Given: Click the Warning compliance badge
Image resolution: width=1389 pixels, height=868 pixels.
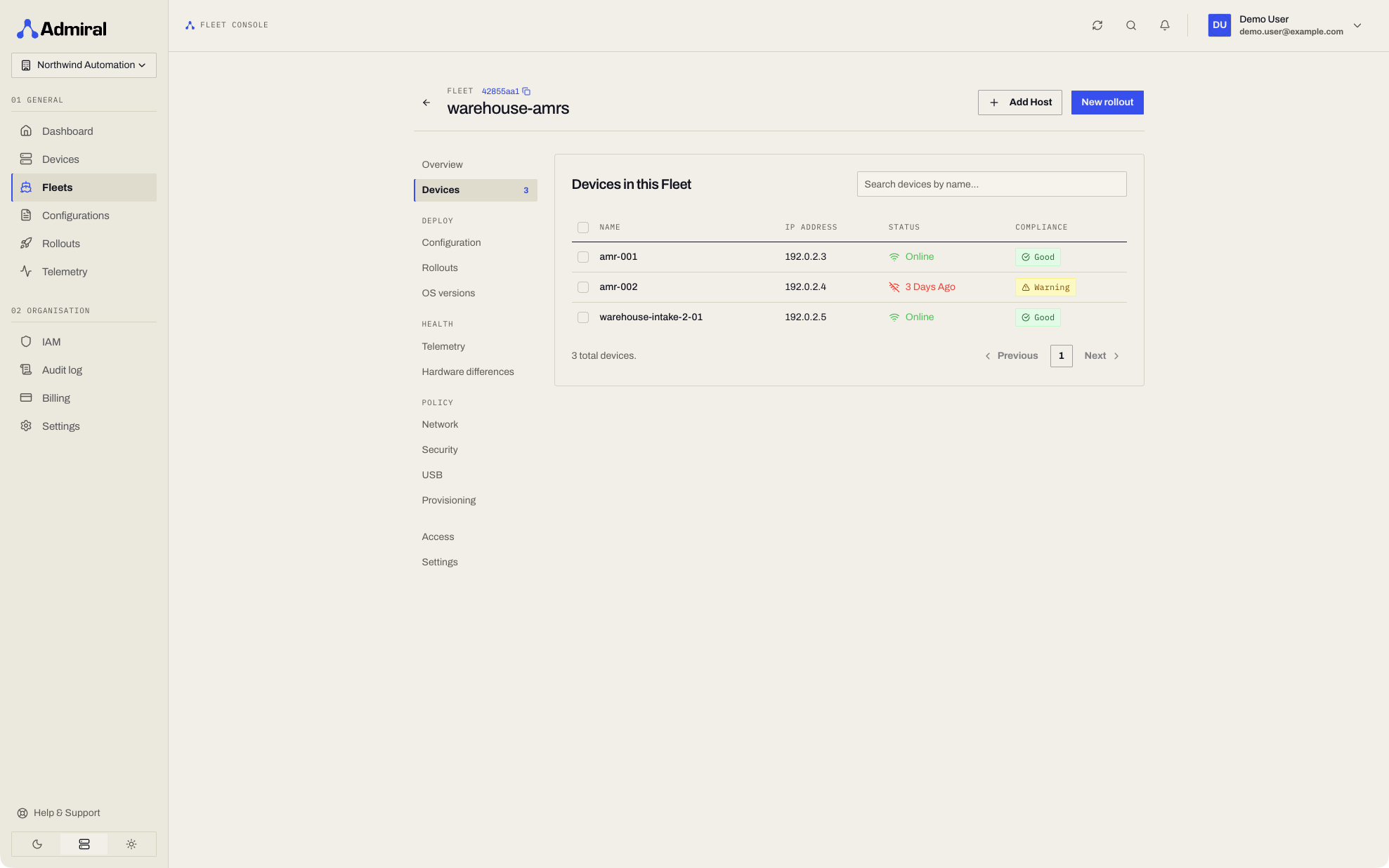Looking at the screenshot, I should [x=1045, y=287].
